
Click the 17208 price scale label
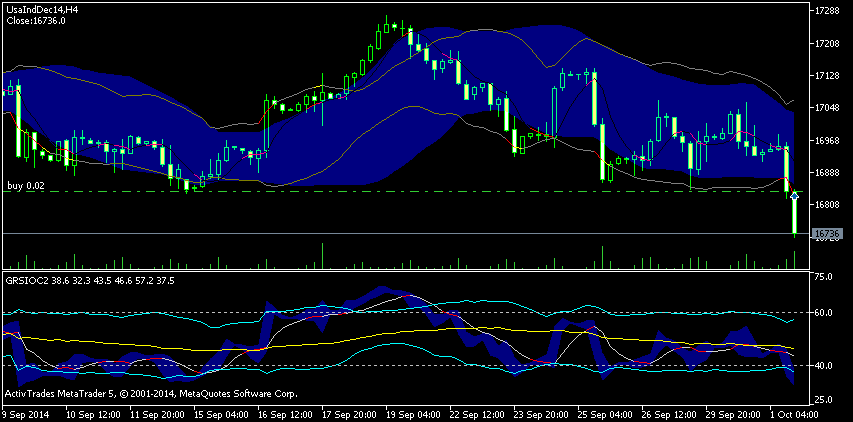(827, 43)
